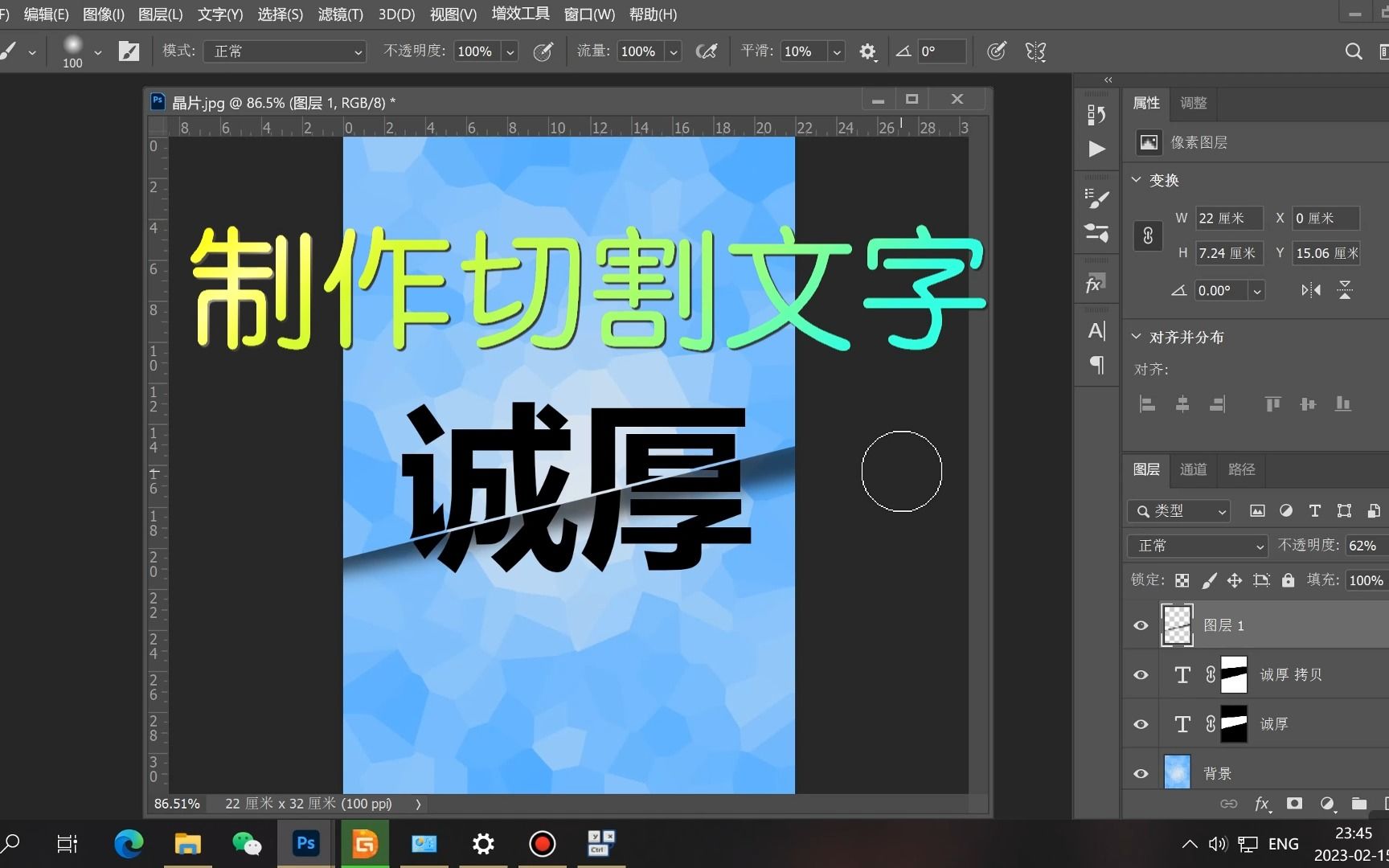The height and width of the screenshot is (868, 1389).
Task: Switch to the 通道 tab
Action: click(x=1193, y=469)
